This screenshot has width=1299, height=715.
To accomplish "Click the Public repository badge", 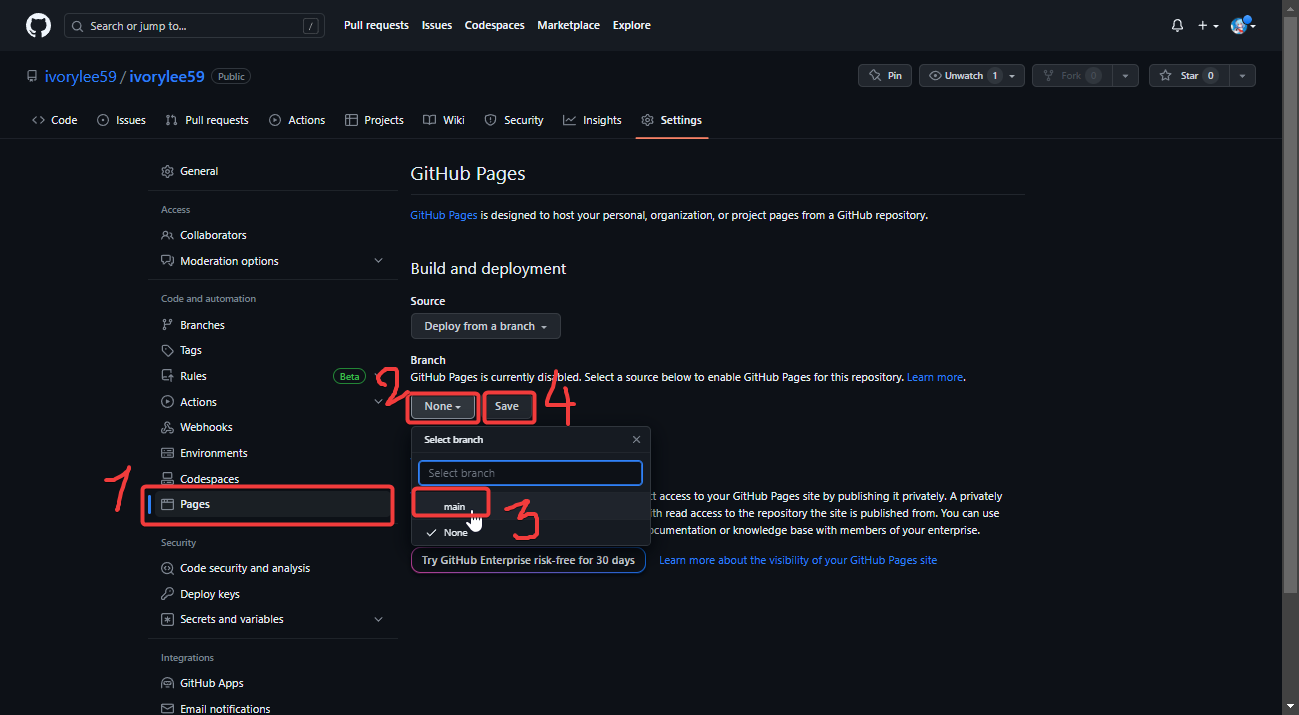I will tap(231, 76).
